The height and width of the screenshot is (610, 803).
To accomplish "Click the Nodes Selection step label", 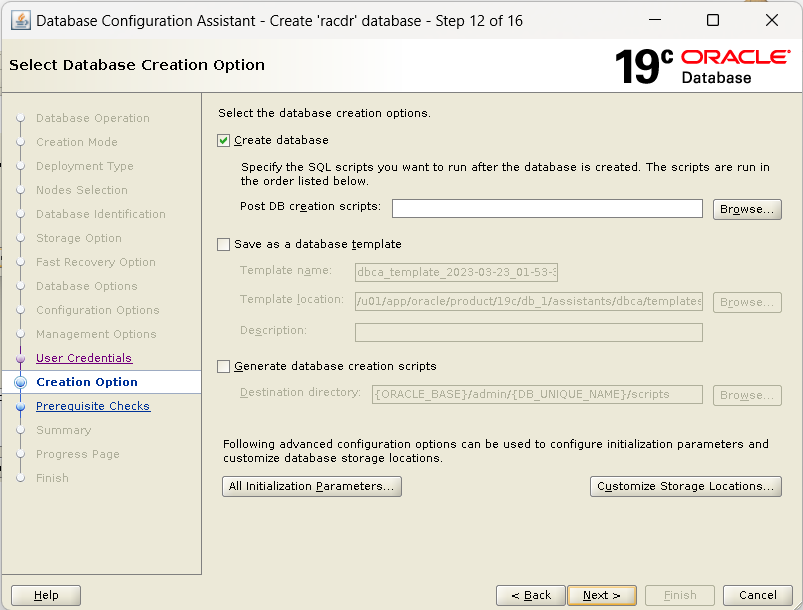I will click(x=82, y=190).
